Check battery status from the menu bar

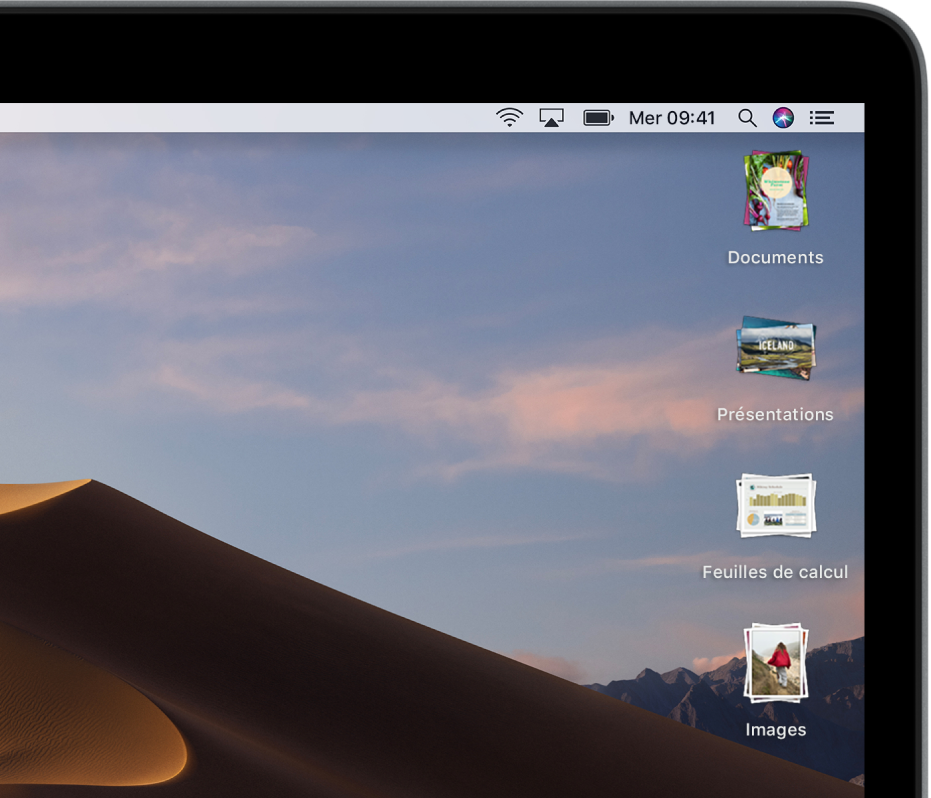tap(598, 117)
